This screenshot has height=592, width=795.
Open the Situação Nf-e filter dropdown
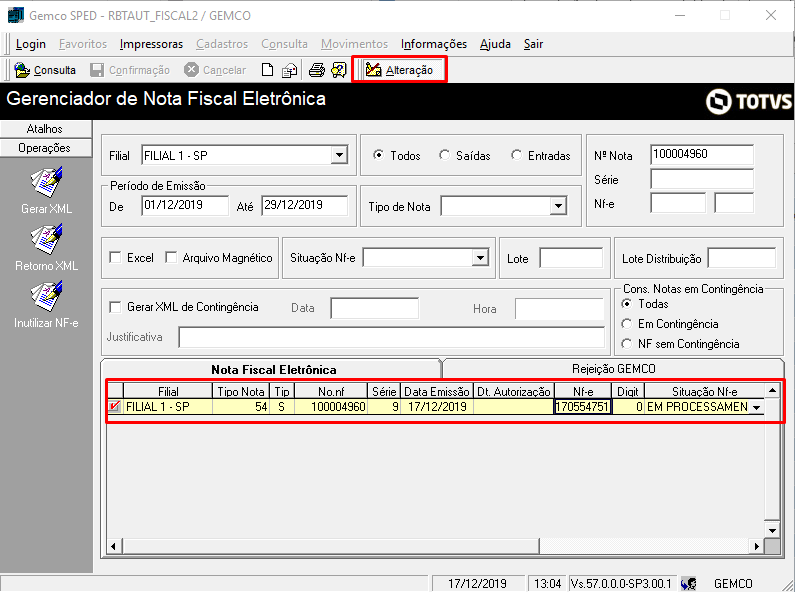480,257
